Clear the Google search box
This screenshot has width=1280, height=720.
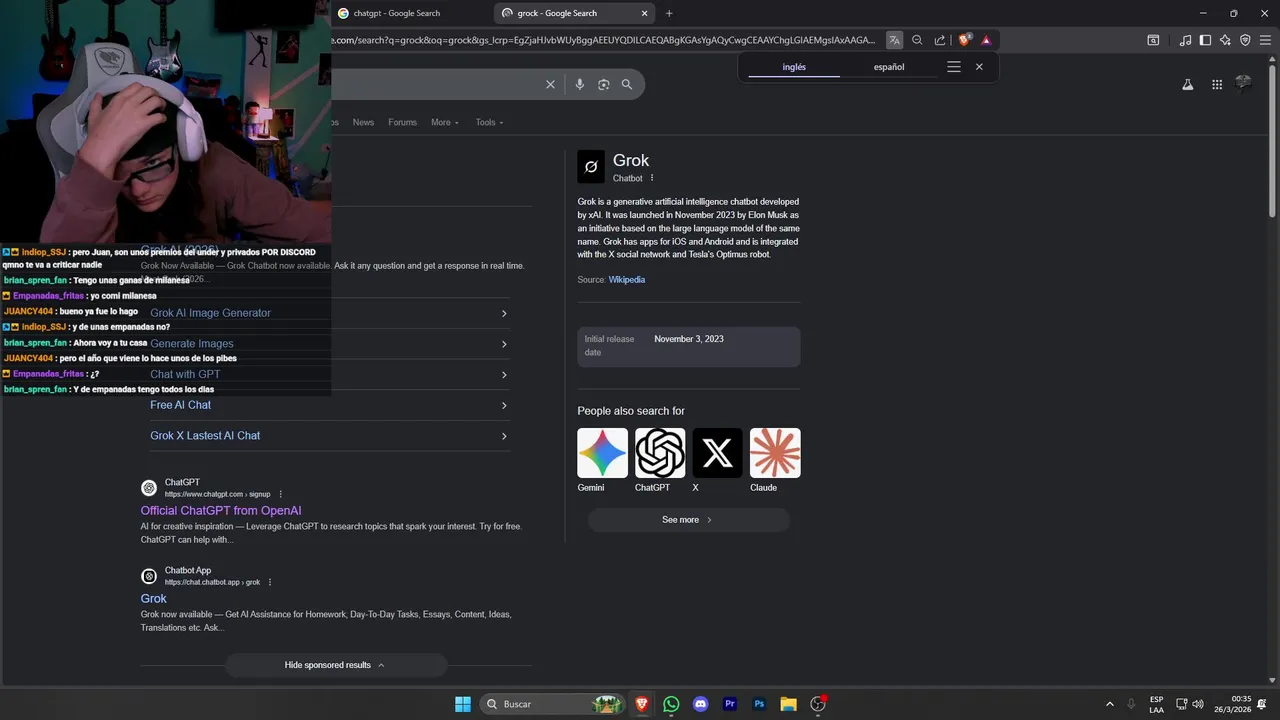click(x=550, y=85)
